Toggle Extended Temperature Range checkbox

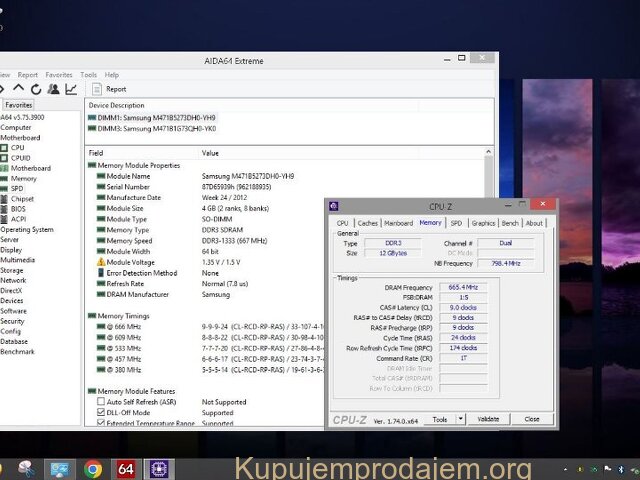click(101, 423)
